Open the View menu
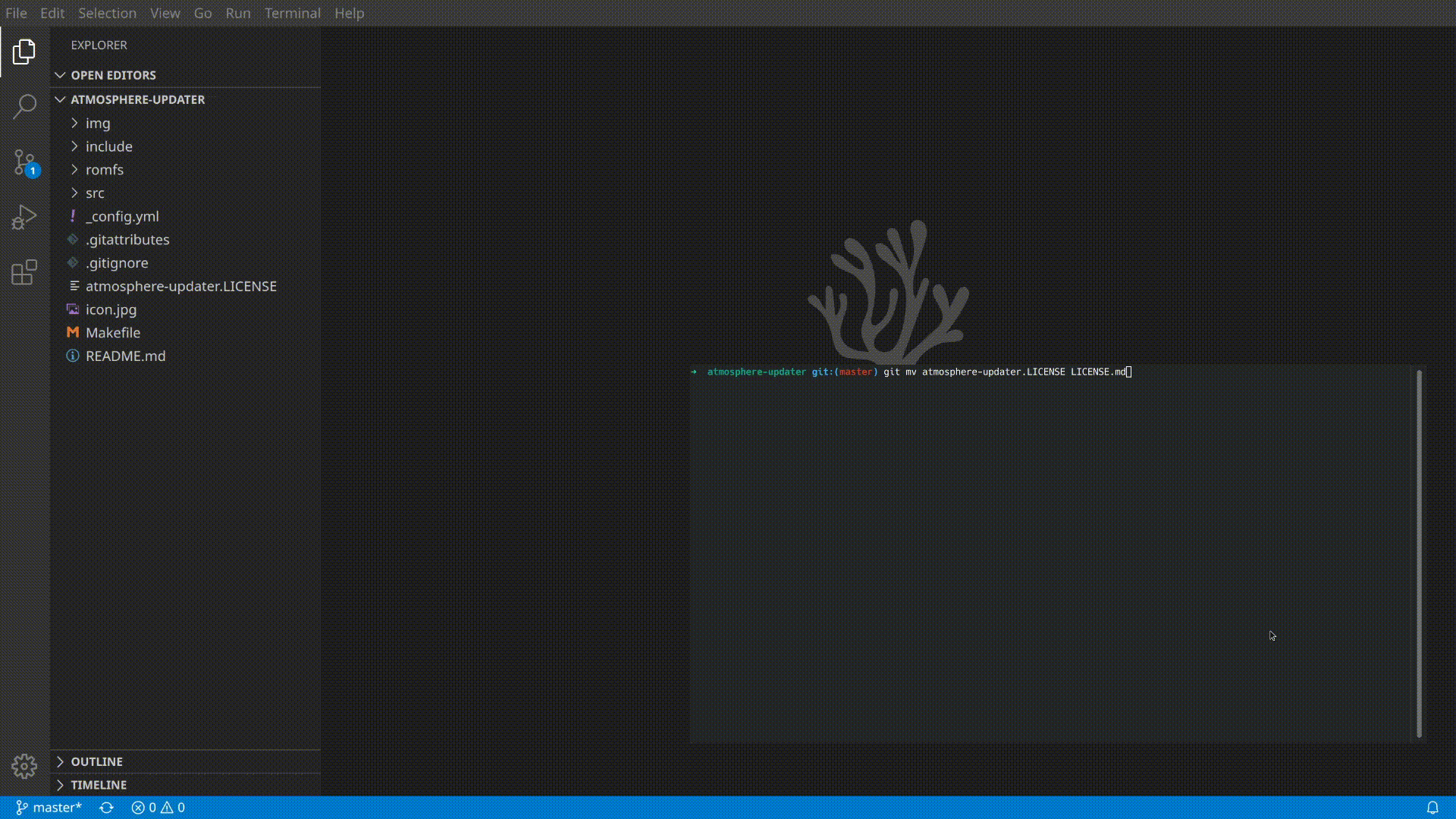 [x=165, y=13]
